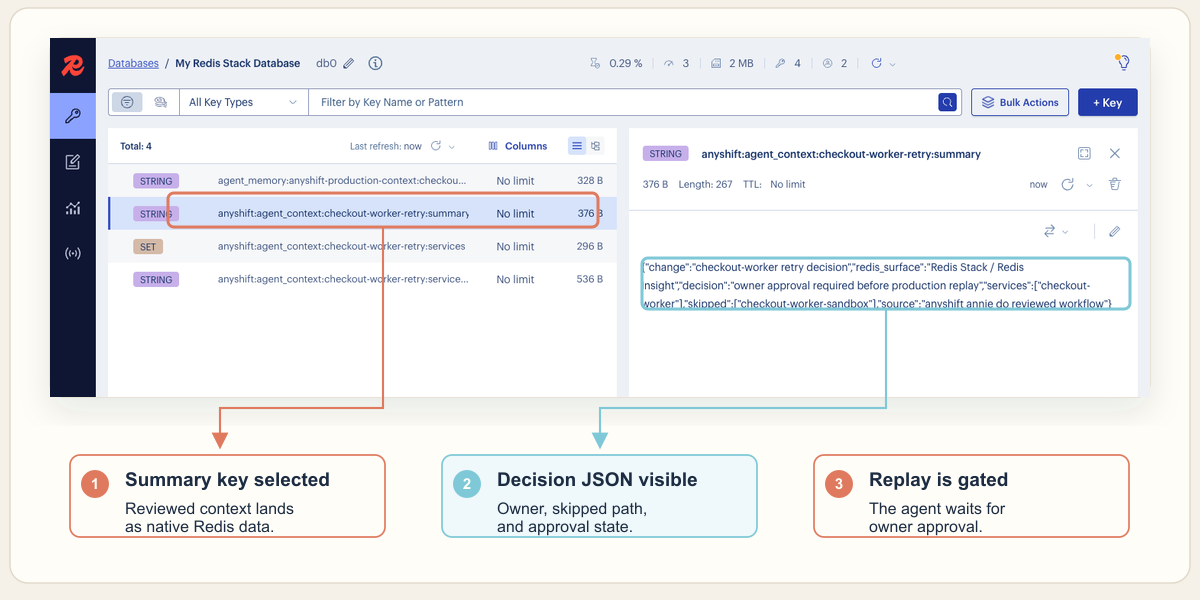
Task: Open the Browser key icon in sidebar
Action: tap(72, 115)
